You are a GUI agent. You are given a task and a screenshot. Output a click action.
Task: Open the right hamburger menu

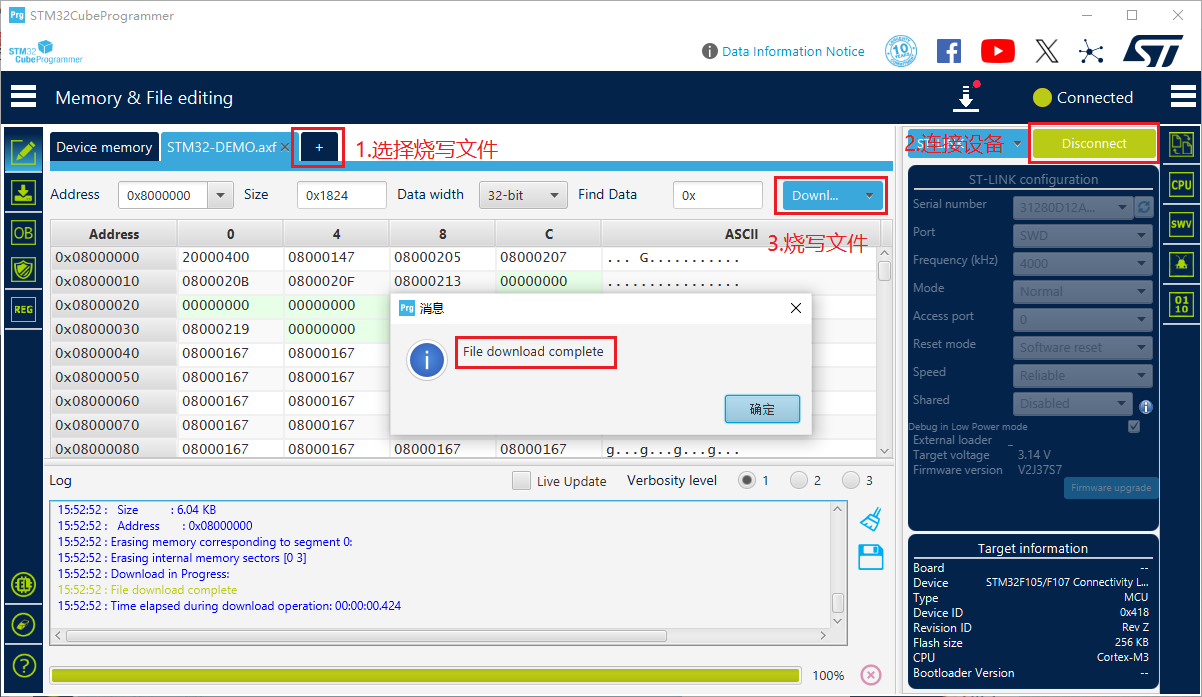pos(1183,97)
